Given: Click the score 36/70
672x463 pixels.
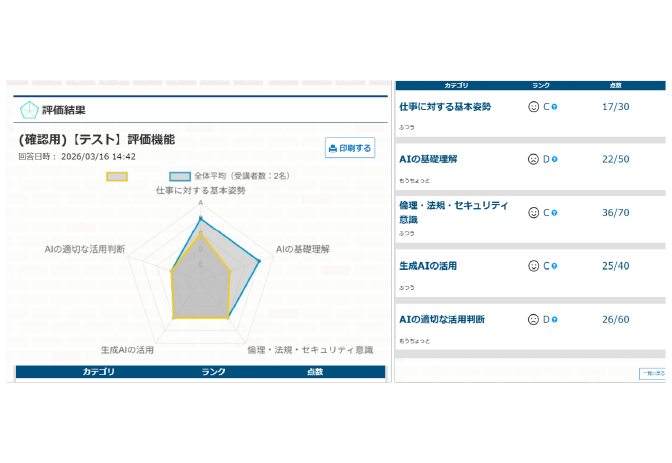Looking at the screenshot, I should coord(615,213).
